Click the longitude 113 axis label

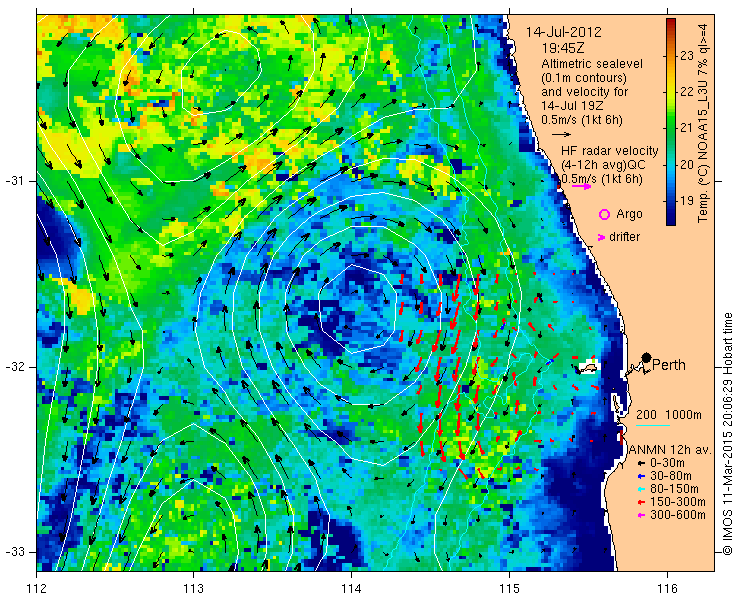193,589
